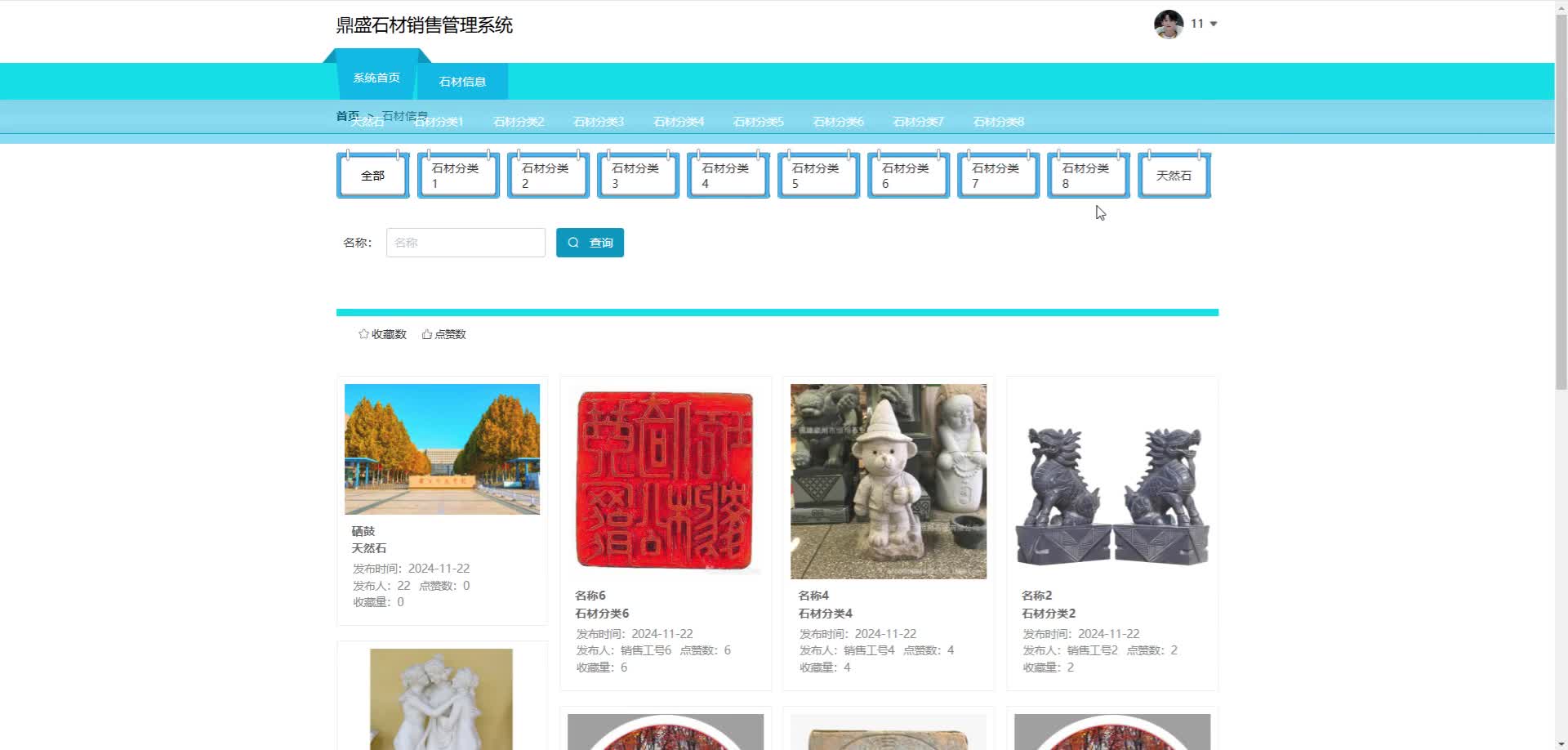Image resolution: width=1568 pixels, height=750 pixels.
Task: Switch to the 系统首页 navigation tab
Action: point(376,78)
